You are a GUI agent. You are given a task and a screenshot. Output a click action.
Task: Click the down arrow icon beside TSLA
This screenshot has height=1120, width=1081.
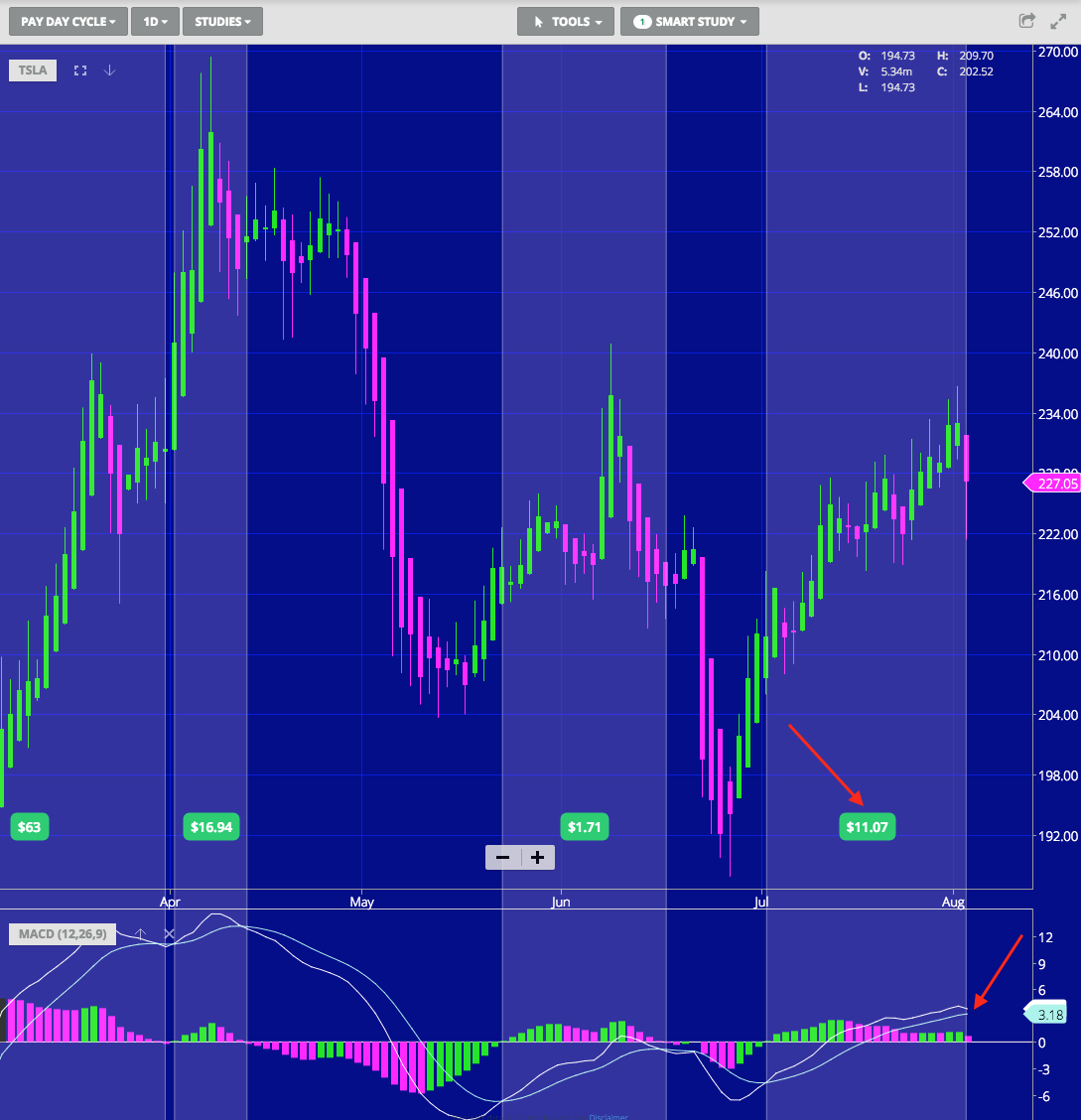click(109, 70)
